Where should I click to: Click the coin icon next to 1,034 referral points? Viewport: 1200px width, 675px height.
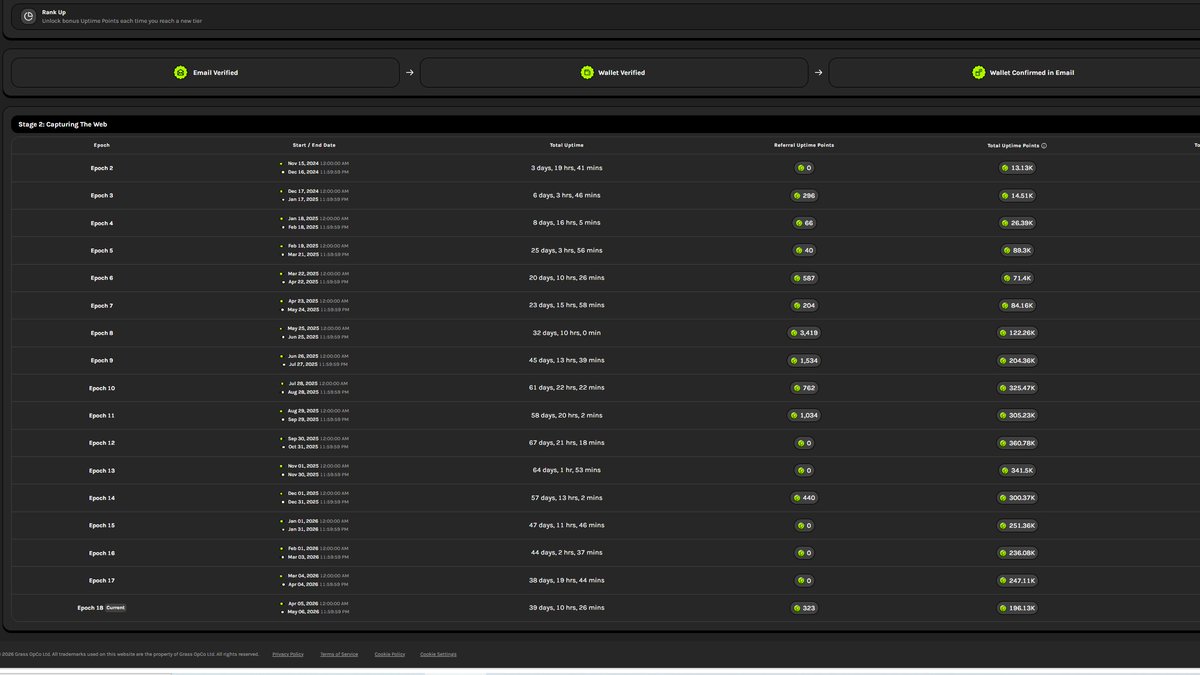pos(795,415)
